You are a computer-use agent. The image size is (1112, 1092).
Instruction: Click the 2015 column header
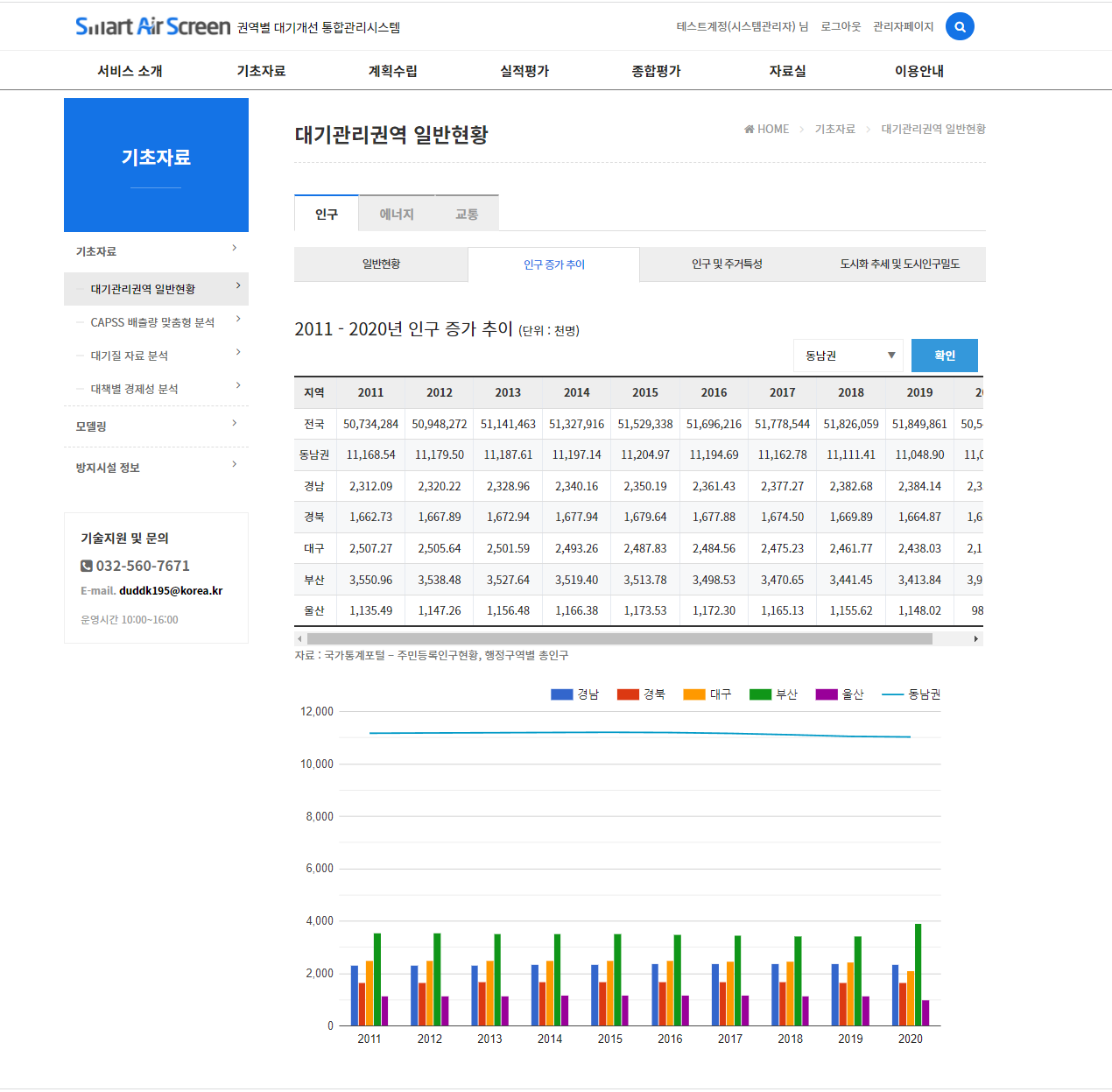(x=645, y=393)
